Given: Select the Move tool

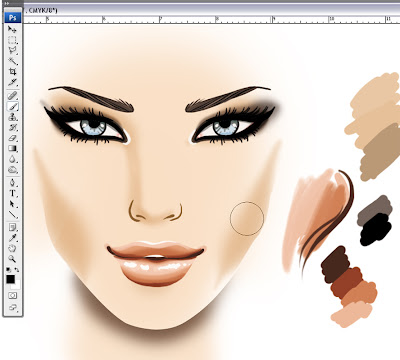Looking at the screenshot, I should coord(12,30).
